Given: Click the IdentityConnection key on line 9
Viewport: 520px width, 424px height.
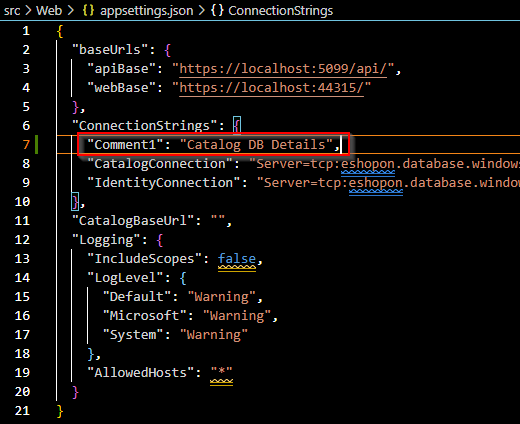Looking at the screenshot, I should click(x=164, y=183).
